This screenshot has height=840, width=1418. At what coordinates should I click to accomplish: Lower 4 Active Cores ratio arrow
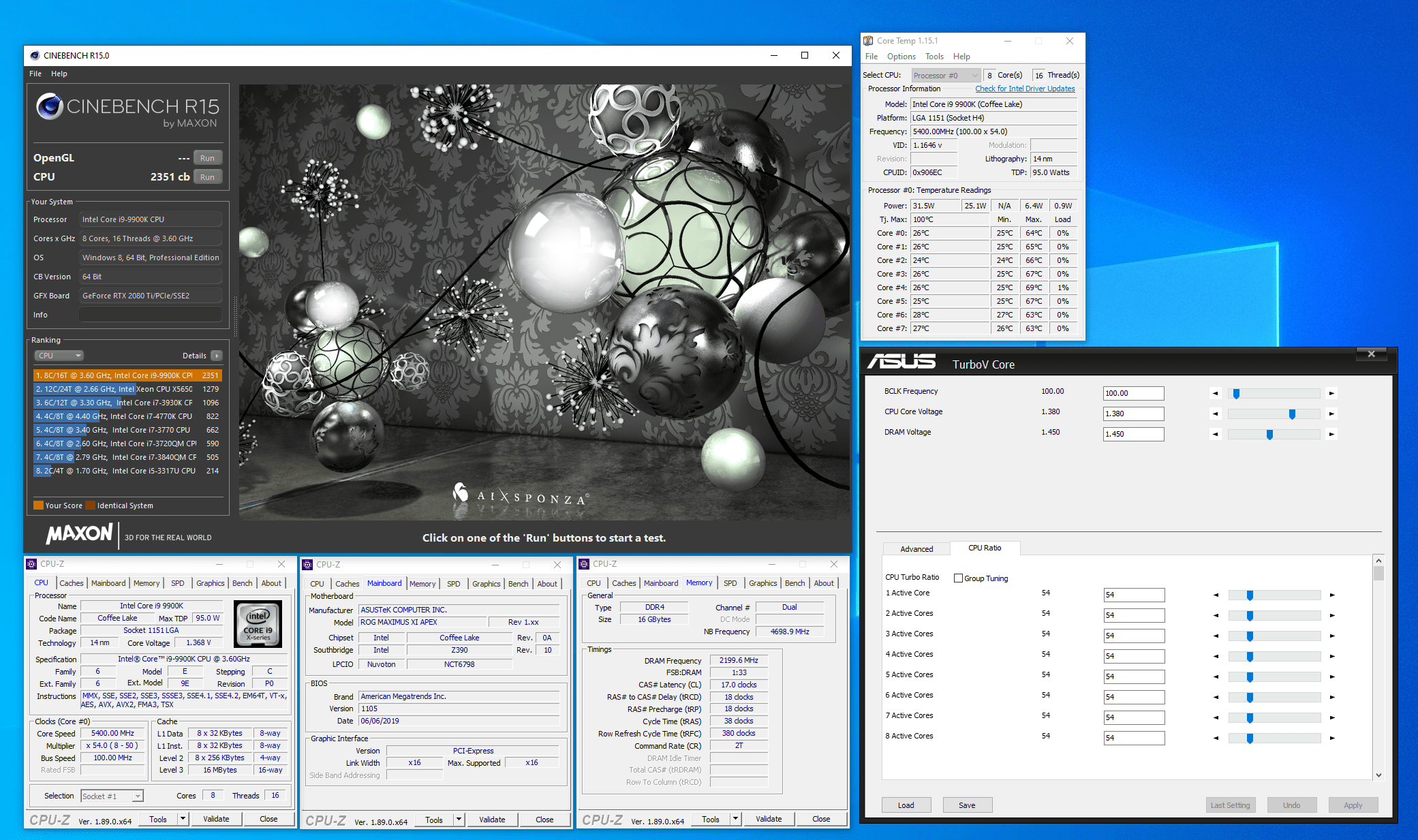click(x=1216, y=656)
